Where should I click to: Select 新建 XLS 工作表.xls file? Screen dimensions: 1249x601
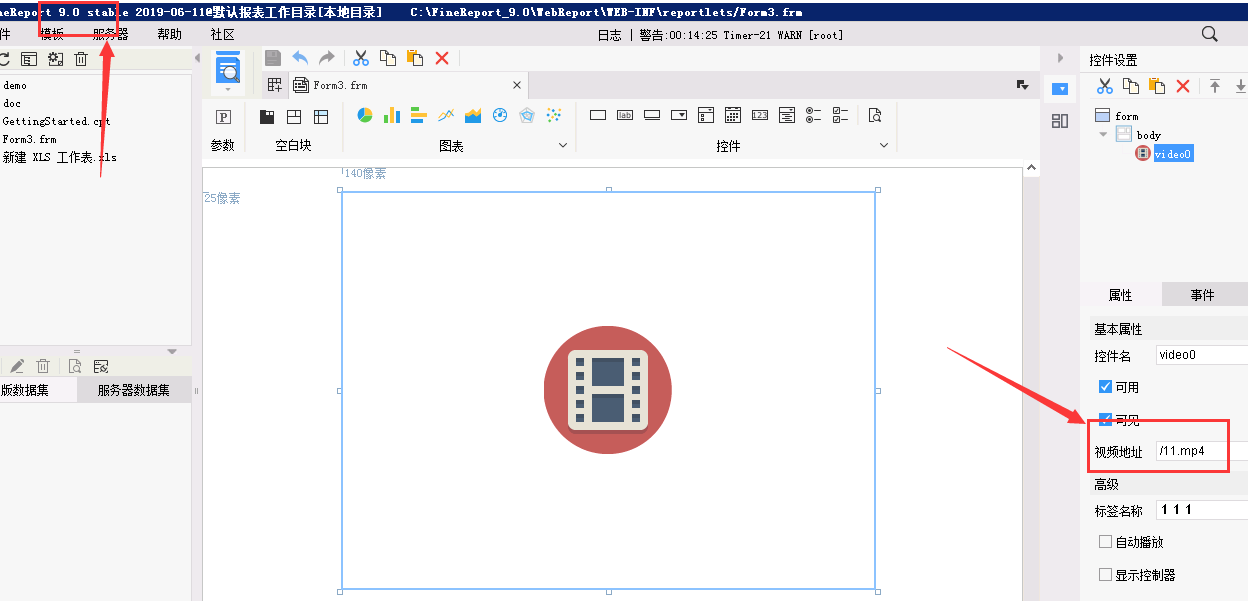click(x=59, y=157)
